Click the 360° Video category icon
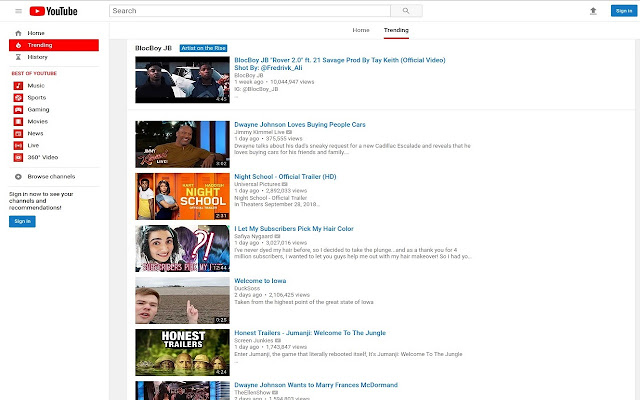The height and width of the screenshot is (400, 640). (x=18, y=157)
